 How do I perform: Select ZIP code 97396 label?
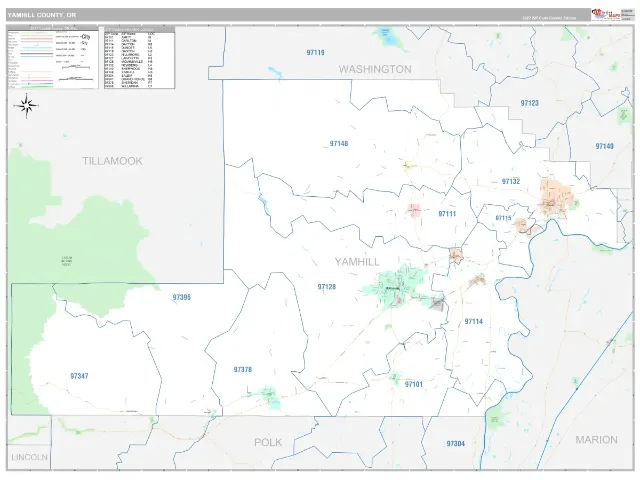(182, 297)
